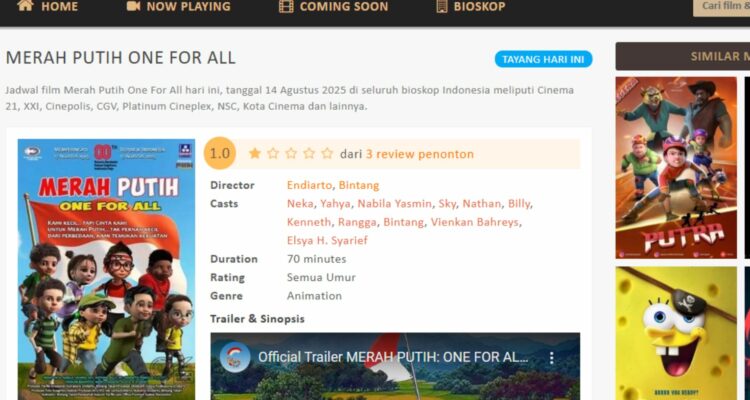
Task: Open cast member Vienkan Bahreys link
Action: pos(474,222)
